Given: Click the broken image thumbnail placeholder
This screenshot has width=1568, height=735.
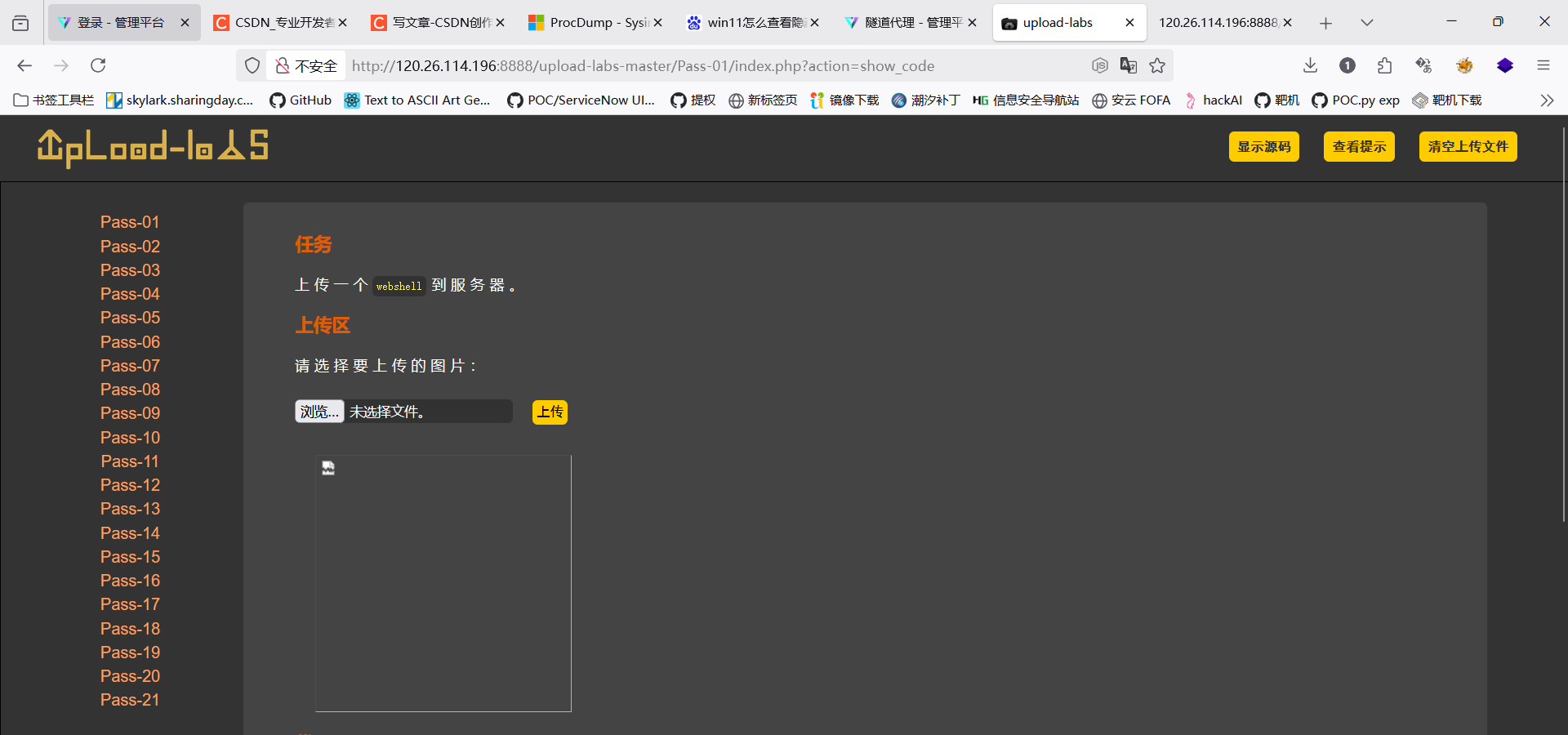Looking at the screenshot, I should point(443,583).
